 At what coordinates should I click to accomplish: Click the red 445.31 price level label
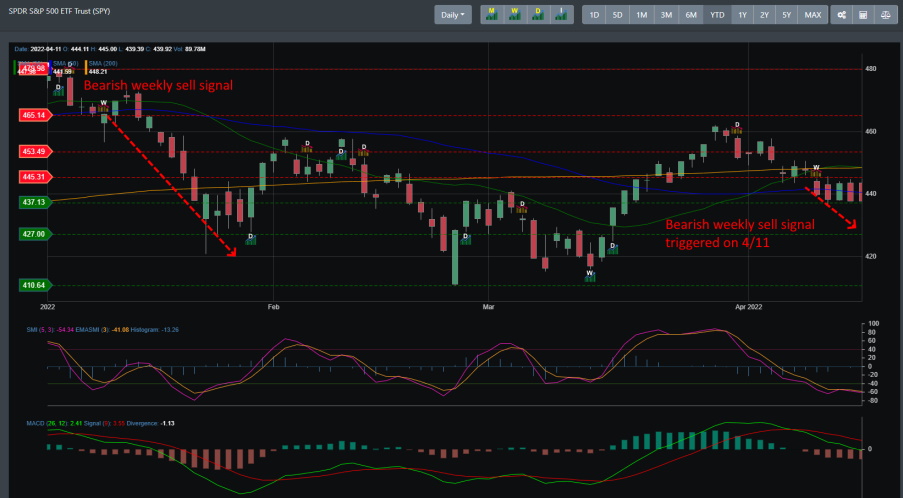(35, 177)
